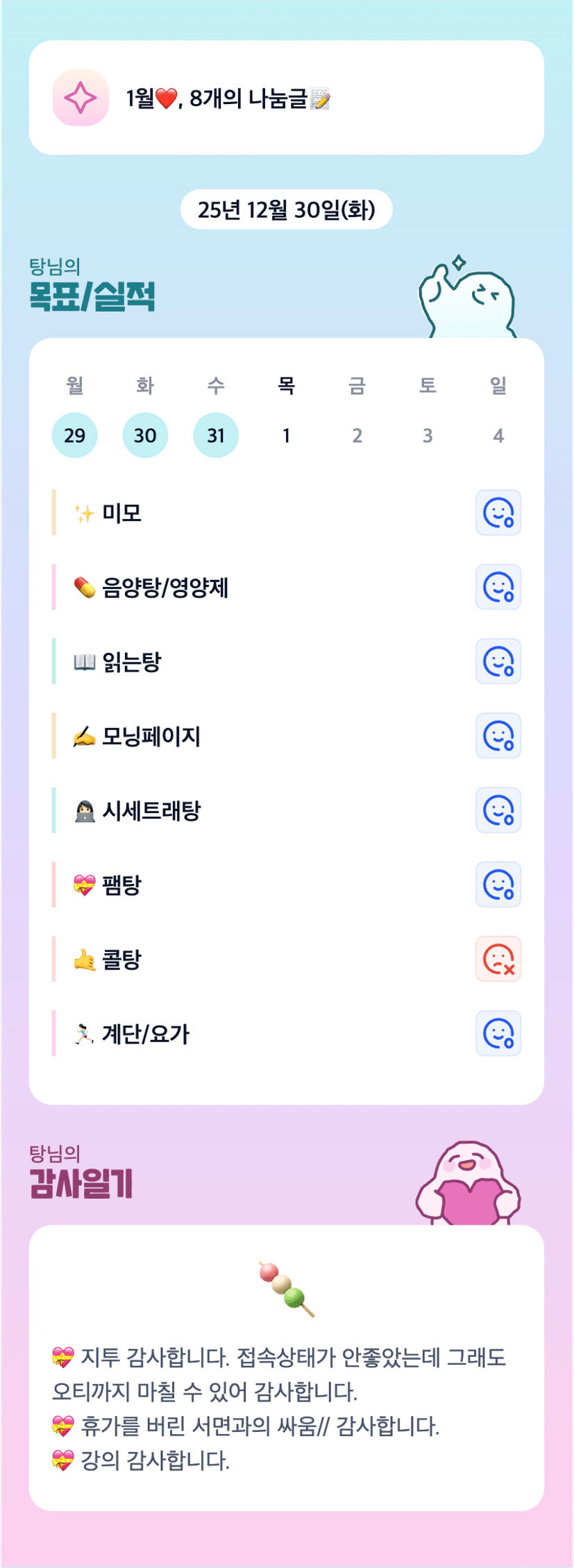Toggle the 음양탕/영양제 goal smiley status
The height and width of the screenshot is (1568, 574).
click(x=498, y=588)
